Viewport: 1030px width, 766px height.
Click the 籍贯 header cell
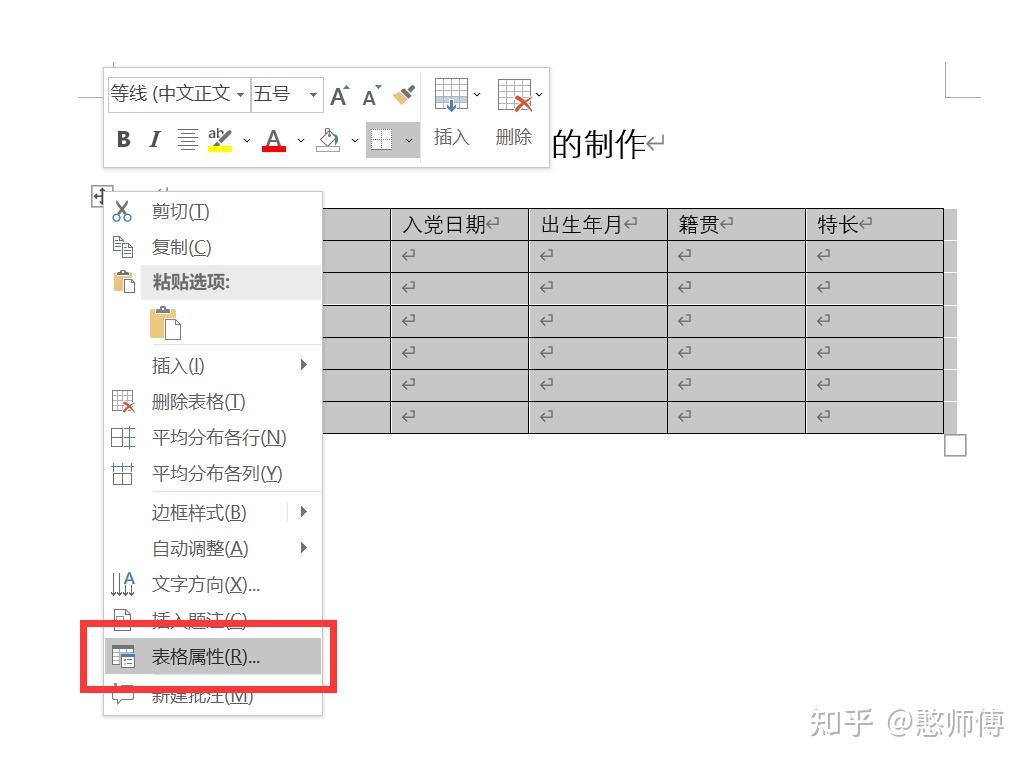point(736,225)
